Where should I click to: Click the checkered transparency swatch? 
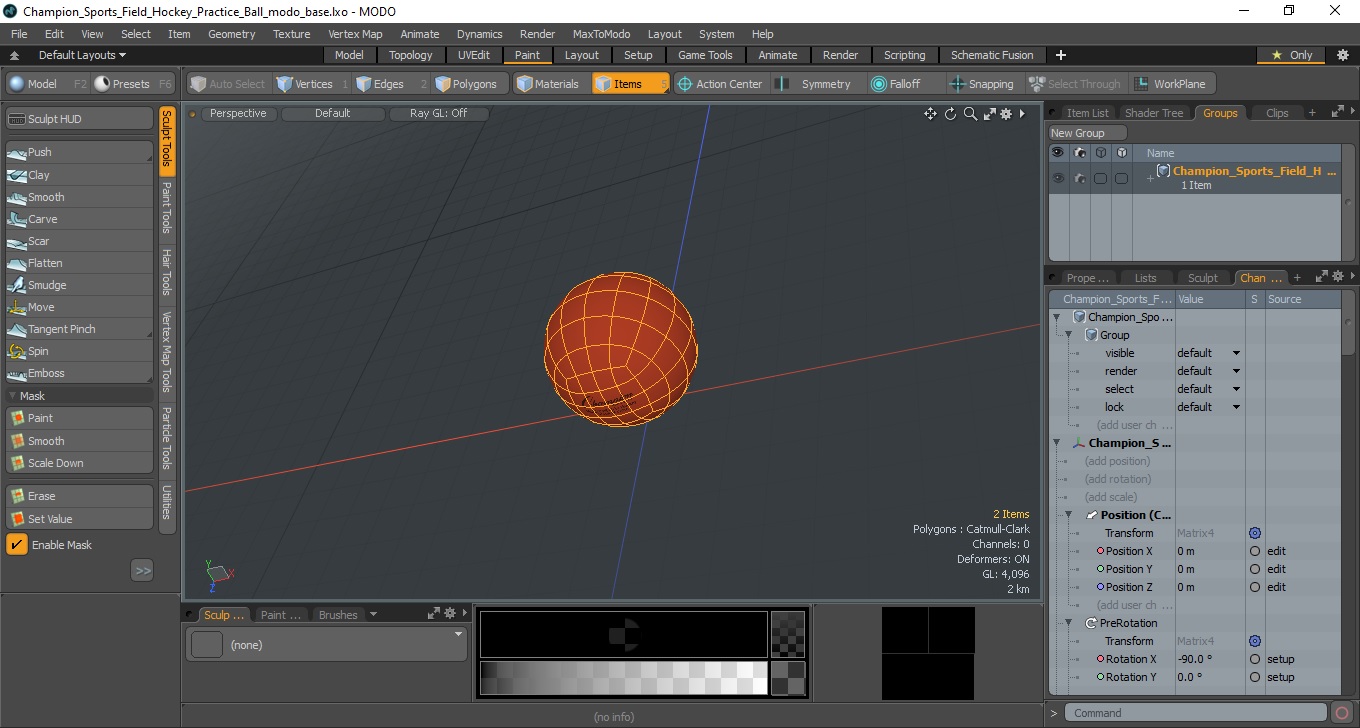(788, 634)
